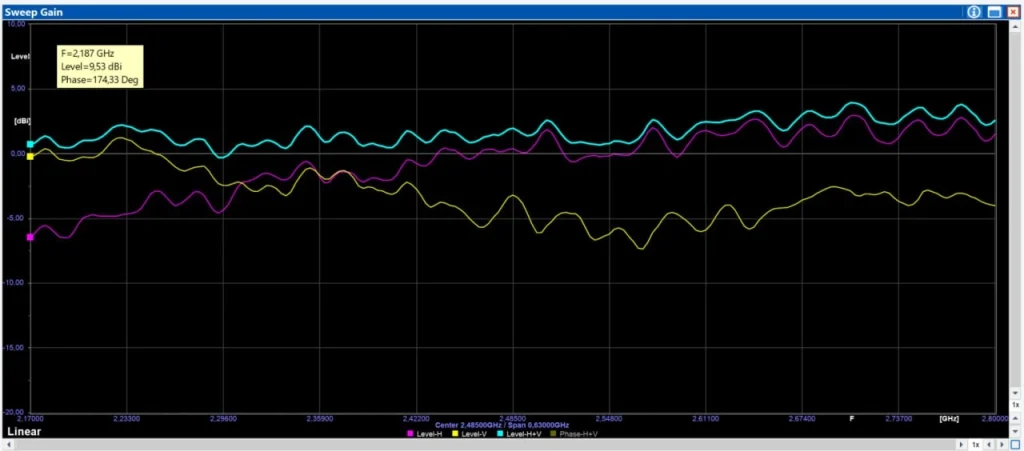Click the bottommost vertical zoom down arrow
1024x451 pixels.
[x=1015, y=431]
